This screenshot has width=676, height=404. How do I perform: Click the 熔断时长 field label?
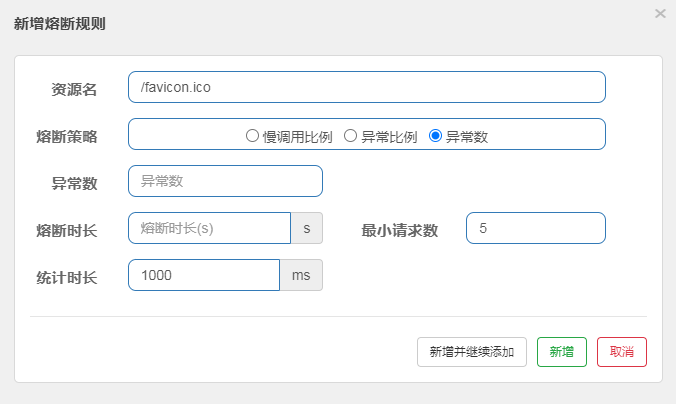(66, 230)
